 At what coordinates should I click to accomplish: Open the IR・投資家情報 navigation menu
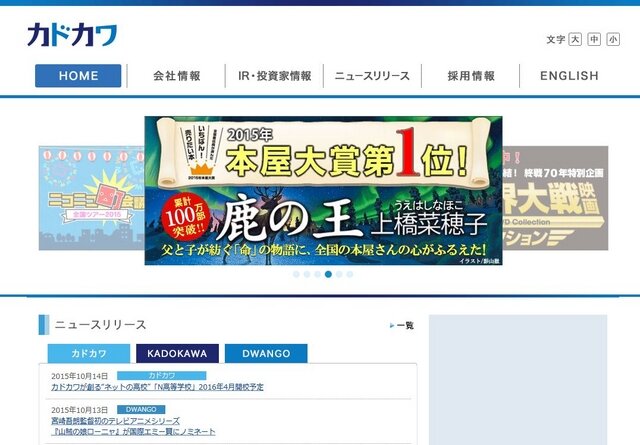tap(274, 76)
